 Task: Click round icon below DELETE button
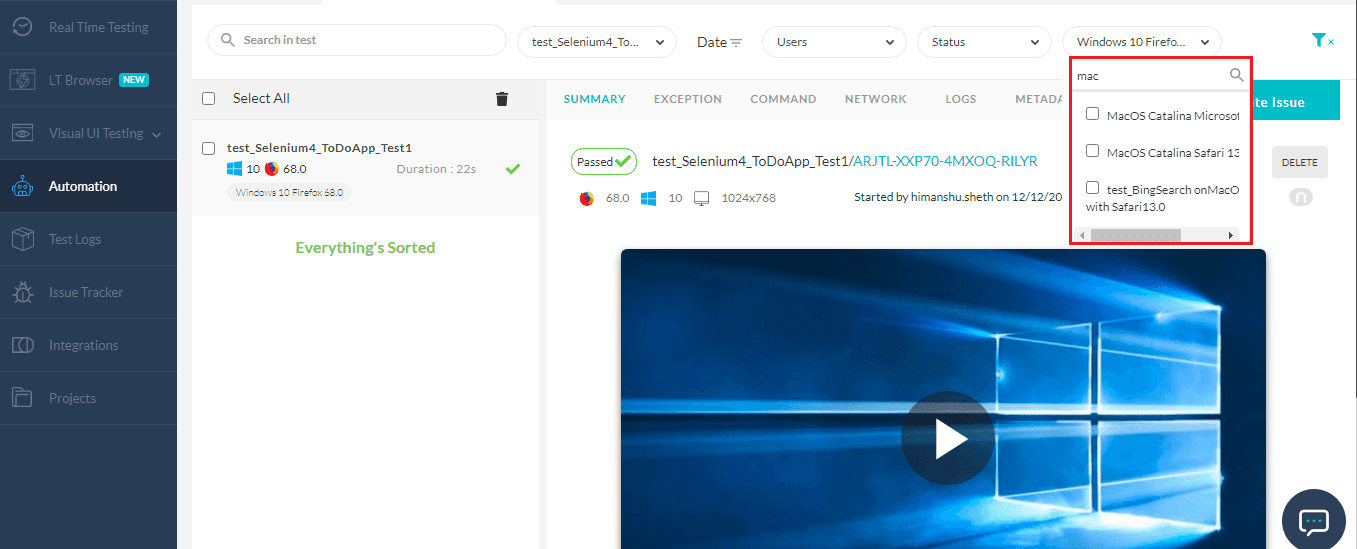tap(1301, 198)
